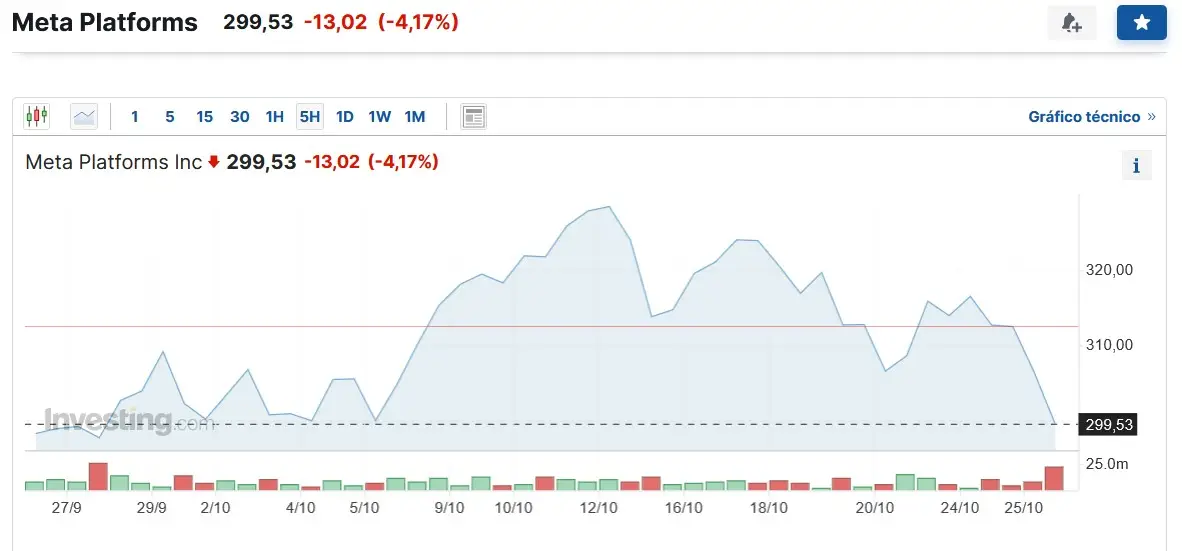Set the interval to 15 minutes
The width and height of the screenshot is (1182, 551).
click(x=204, y=116)
